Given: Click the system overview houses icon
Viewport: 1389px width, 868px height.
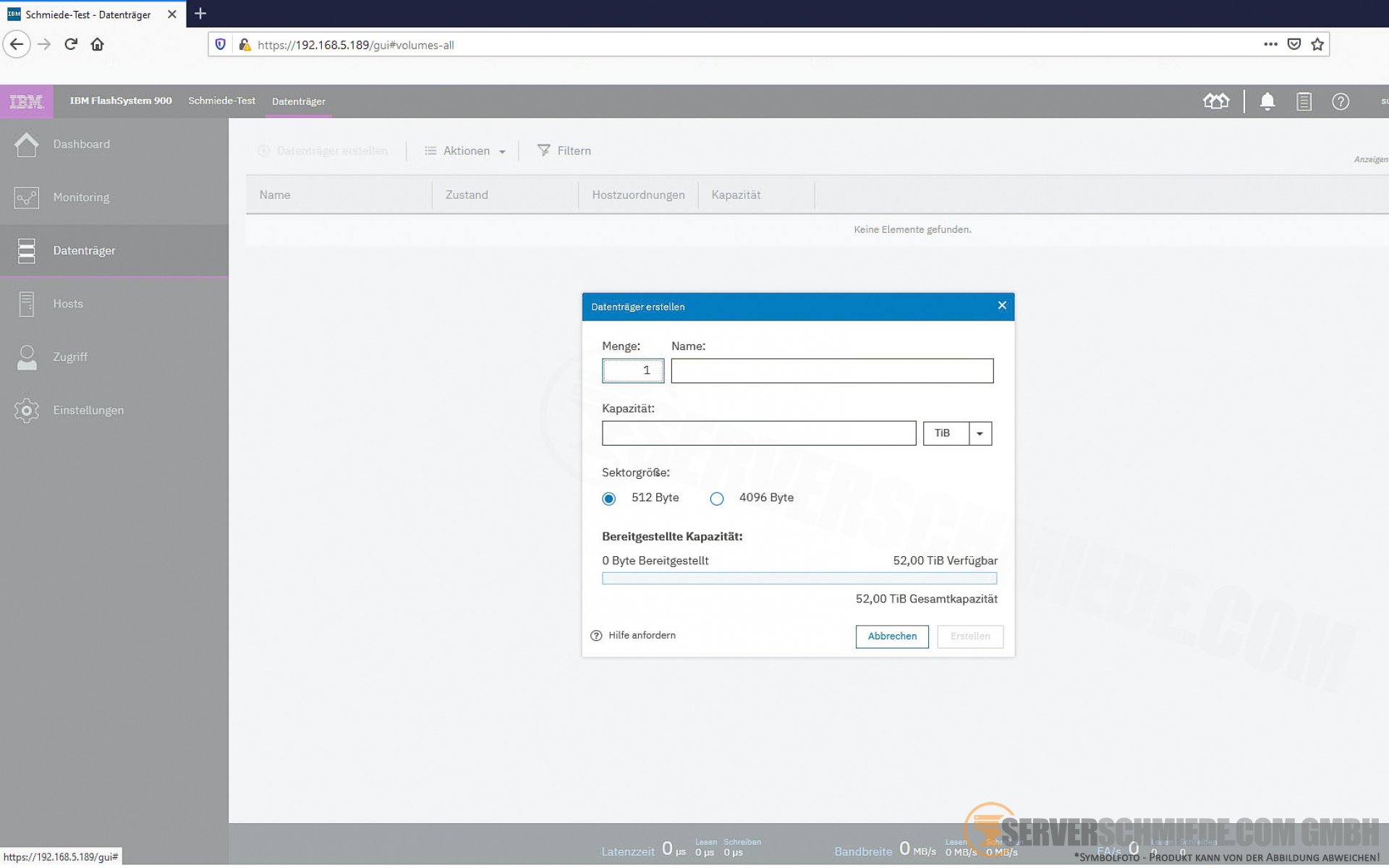Looking at the screenshot, I should click(x=1216, y=101).
